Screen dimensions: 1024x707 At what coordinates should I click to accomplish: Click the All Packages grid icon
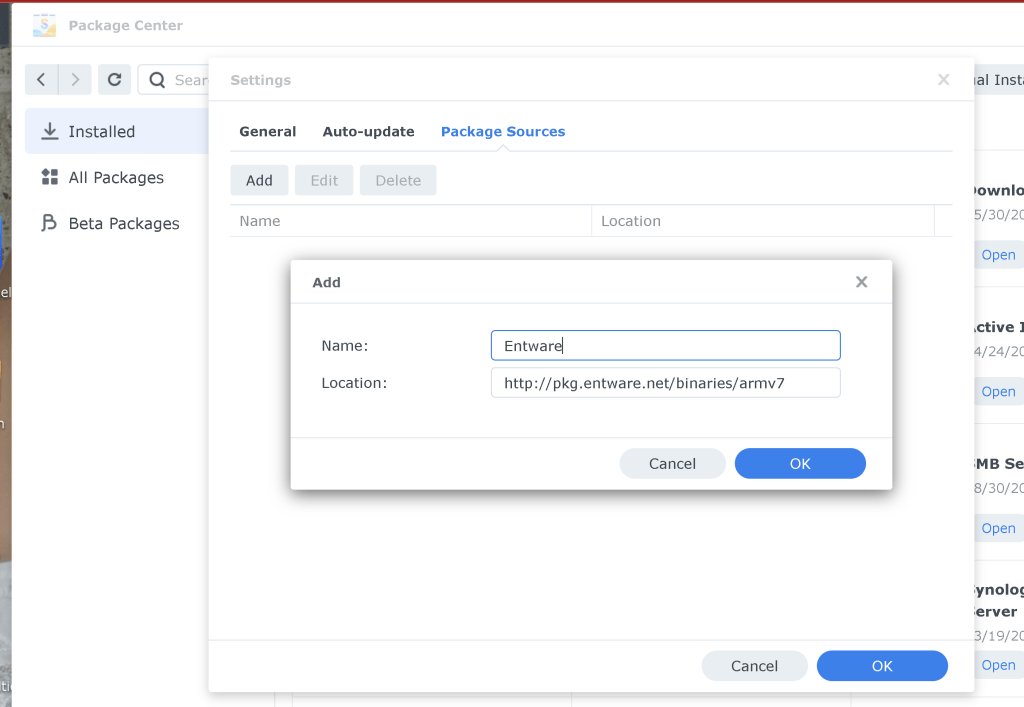point(50,177)
